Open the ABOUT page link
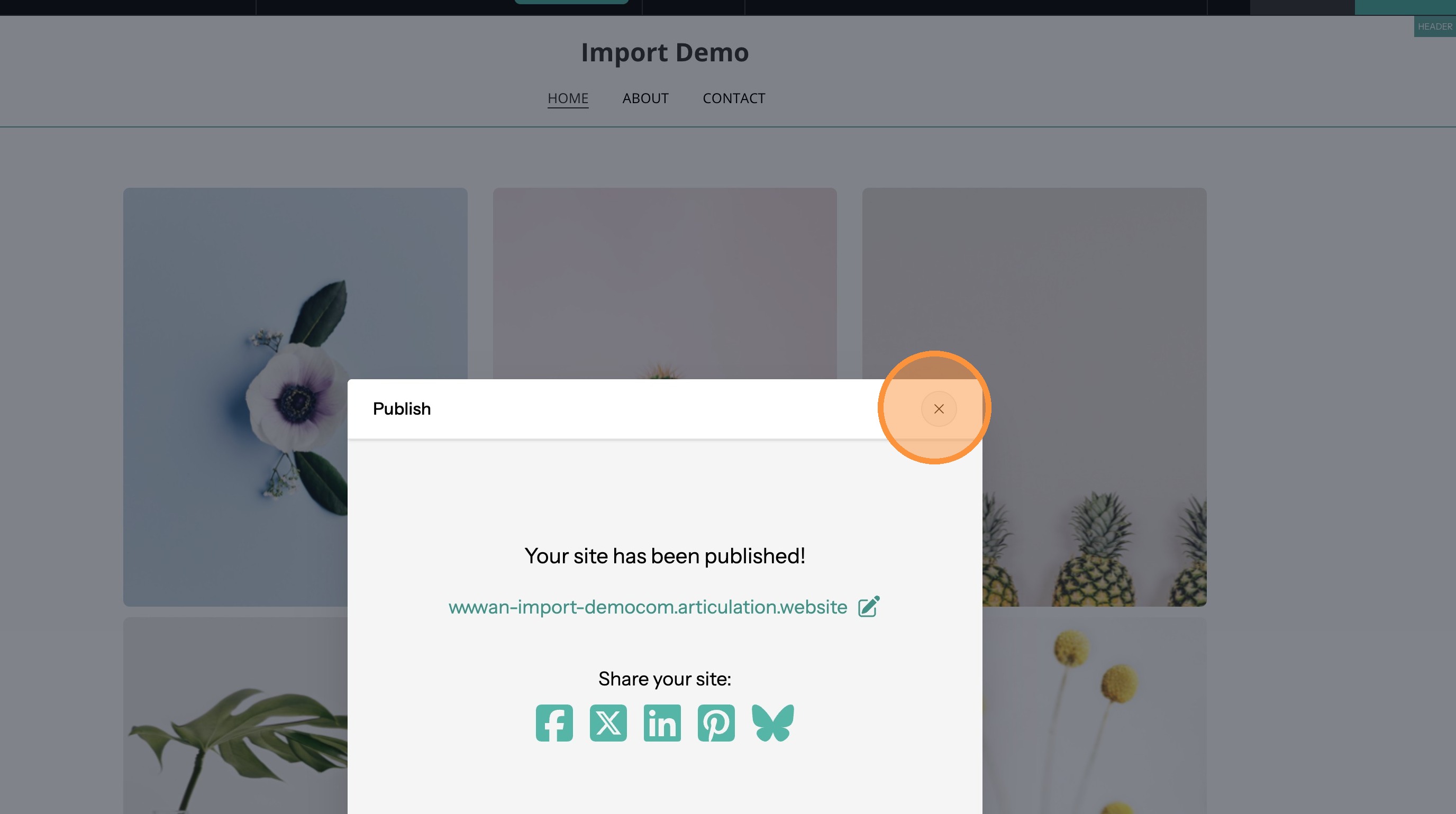Viewport: 1456px width, 814px height. 645,98
